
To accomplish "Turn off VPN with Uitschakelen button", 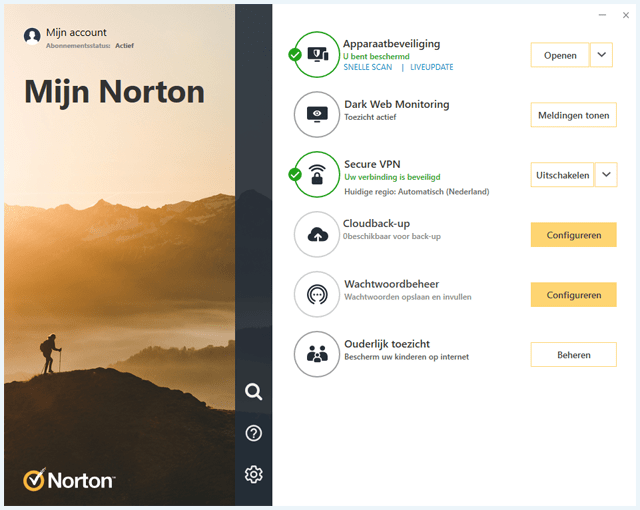I will coord(562,175).
